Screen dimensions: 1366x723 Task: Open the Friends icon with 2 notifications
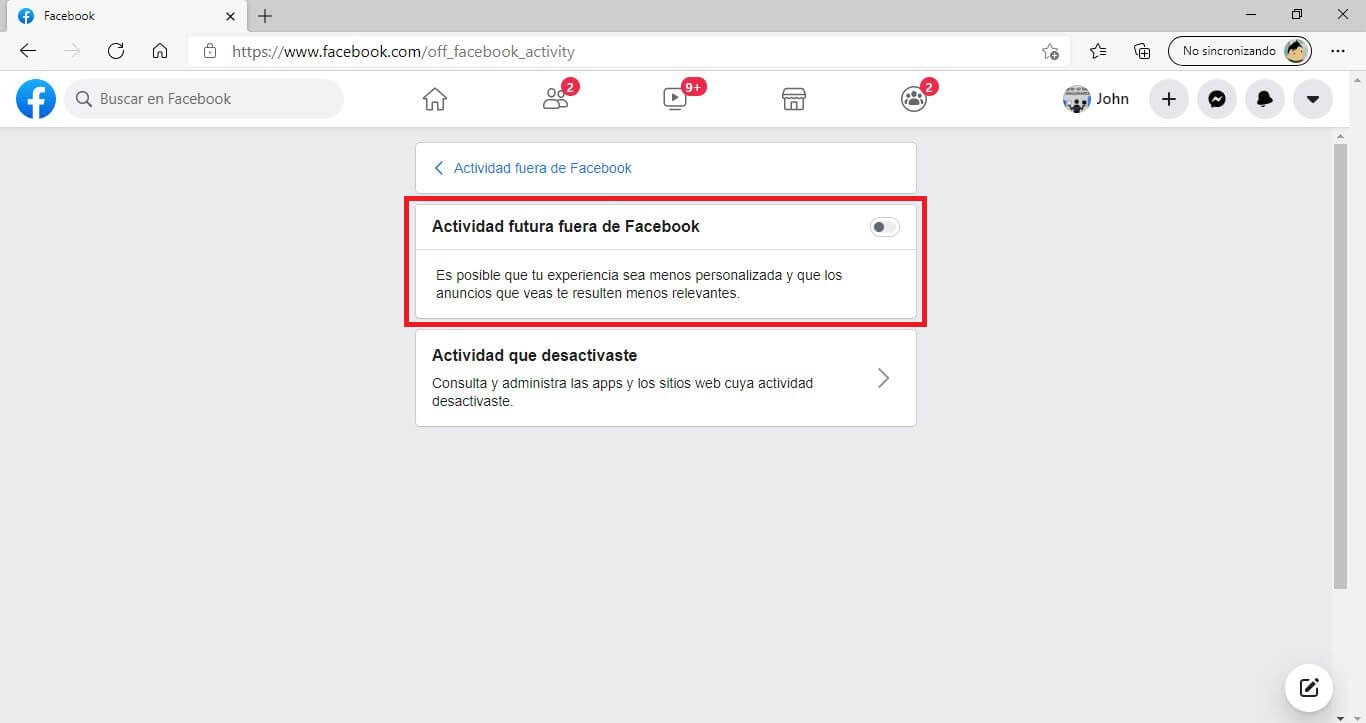(x=555, y=99)
